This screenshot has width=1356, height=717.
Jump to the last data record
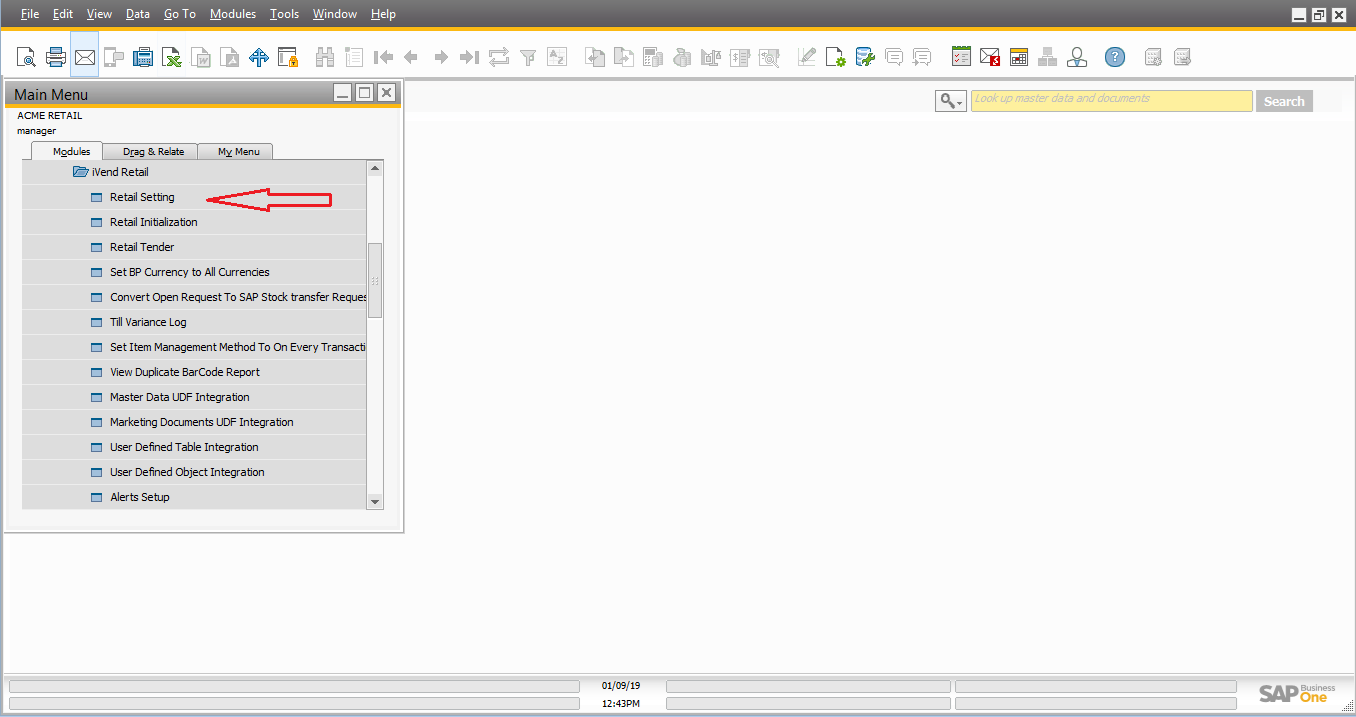tap(469, 57)
